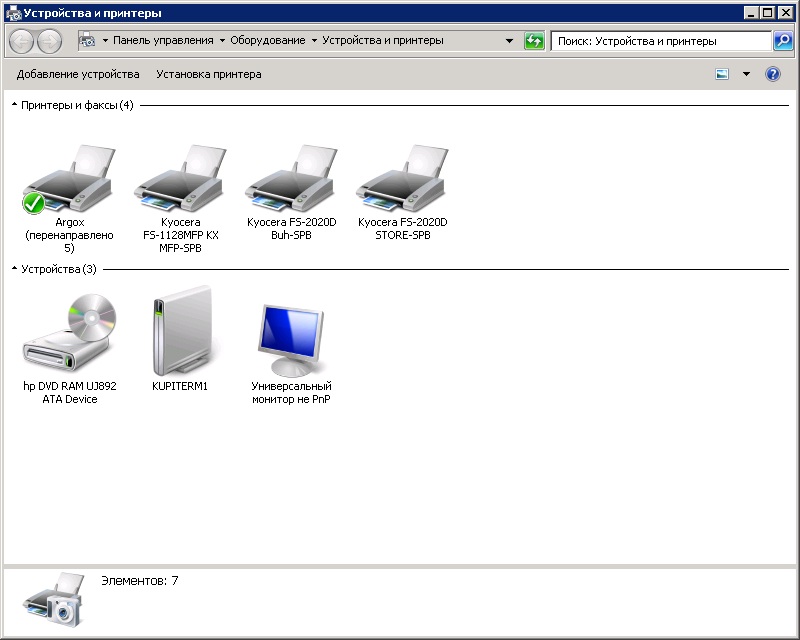Click the Поиск: Устройства и принтеры field
This screenshot has height=640, width=800.
[660, 41]
